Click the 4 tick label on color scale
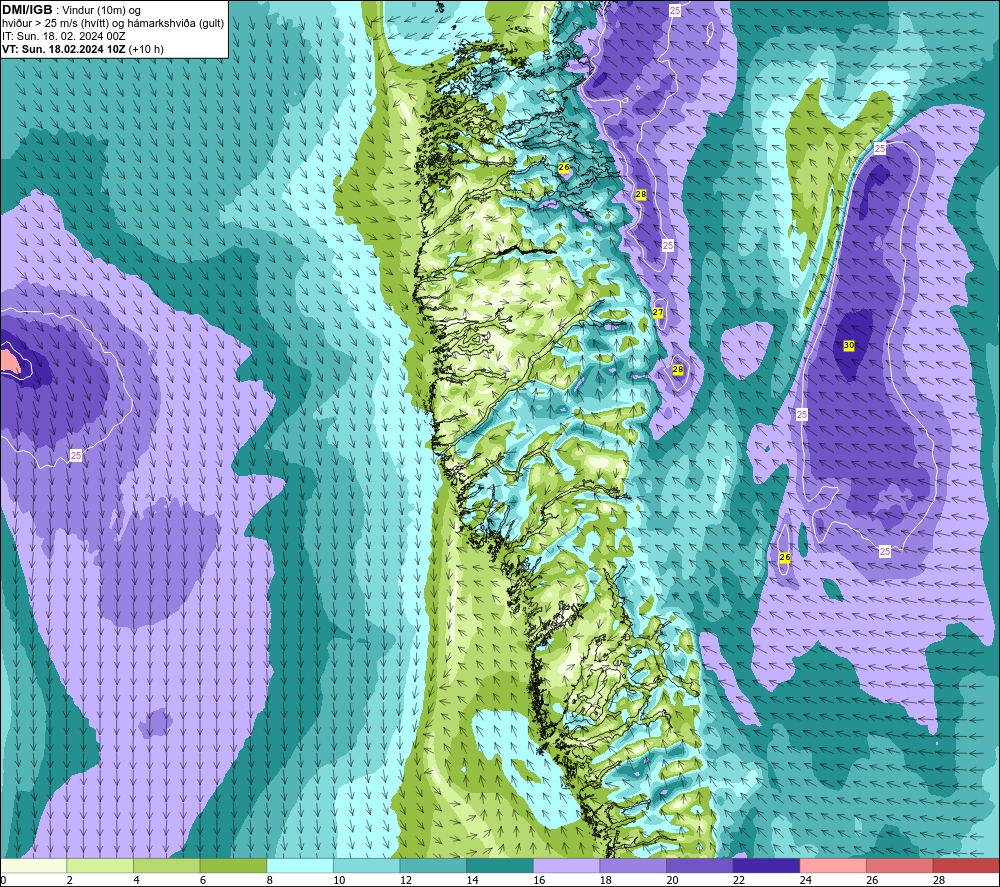Screen dimensions: 1000x887 (x=136, y=880)
